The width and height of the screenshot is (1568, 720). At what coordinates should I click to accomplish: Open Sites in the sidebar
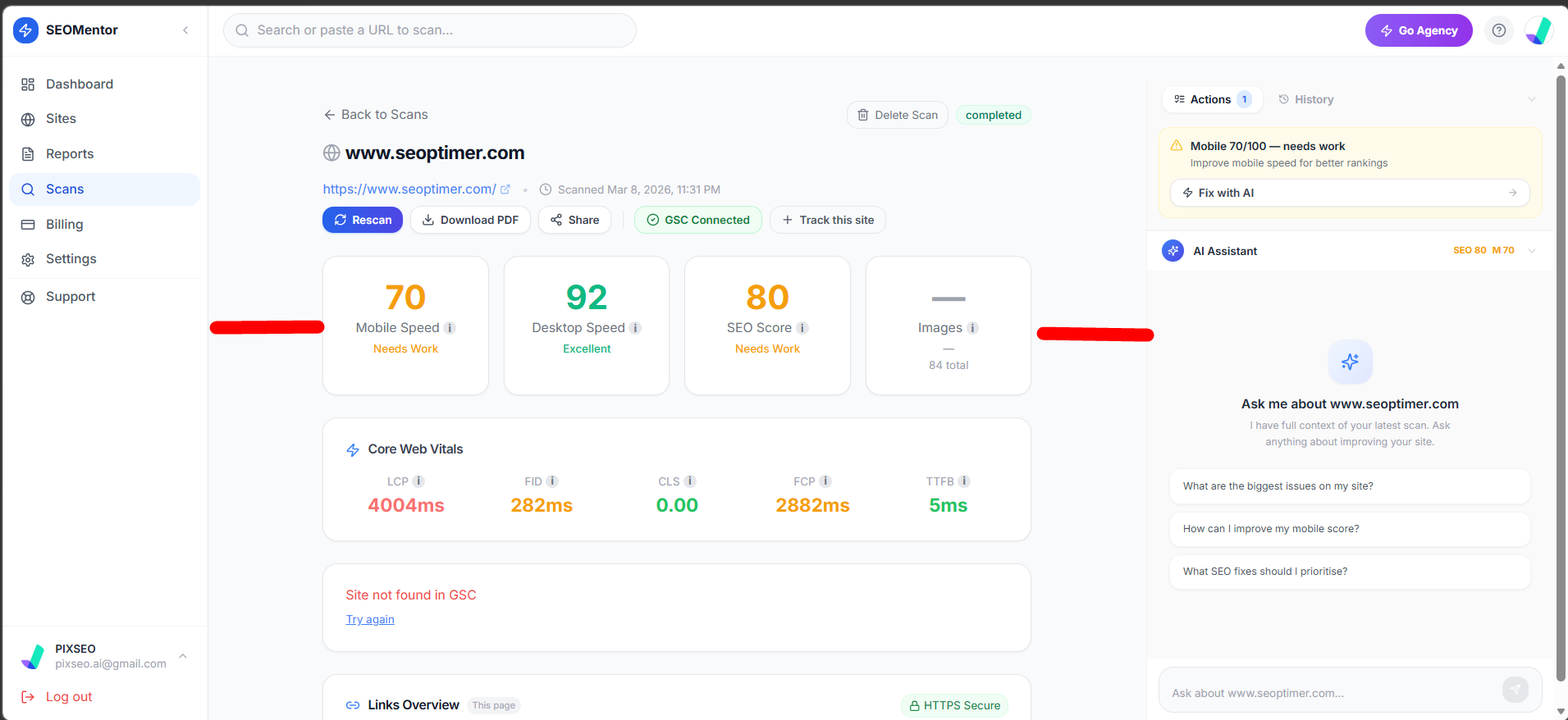tap(104, 119)
